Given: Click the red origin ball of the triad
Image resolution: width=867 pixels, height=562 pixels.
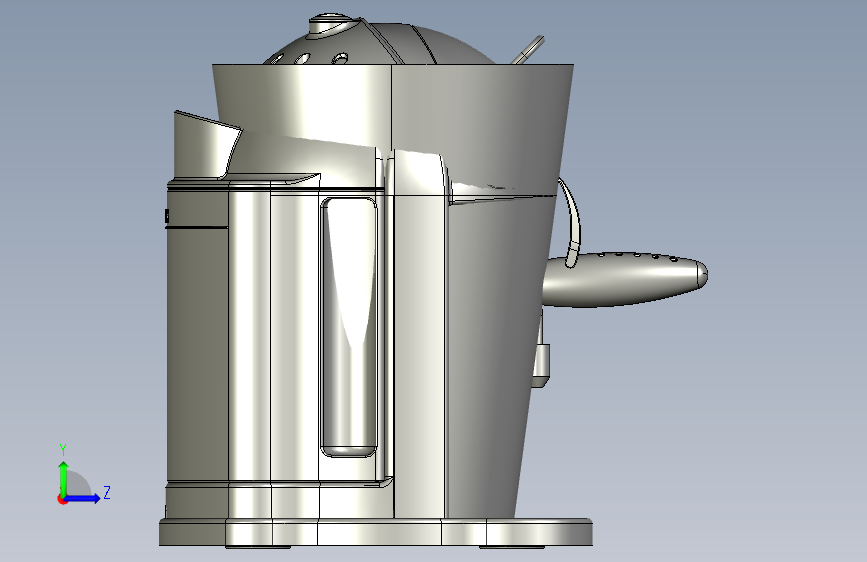Looking at the screenshot, I should pos(62,499).
